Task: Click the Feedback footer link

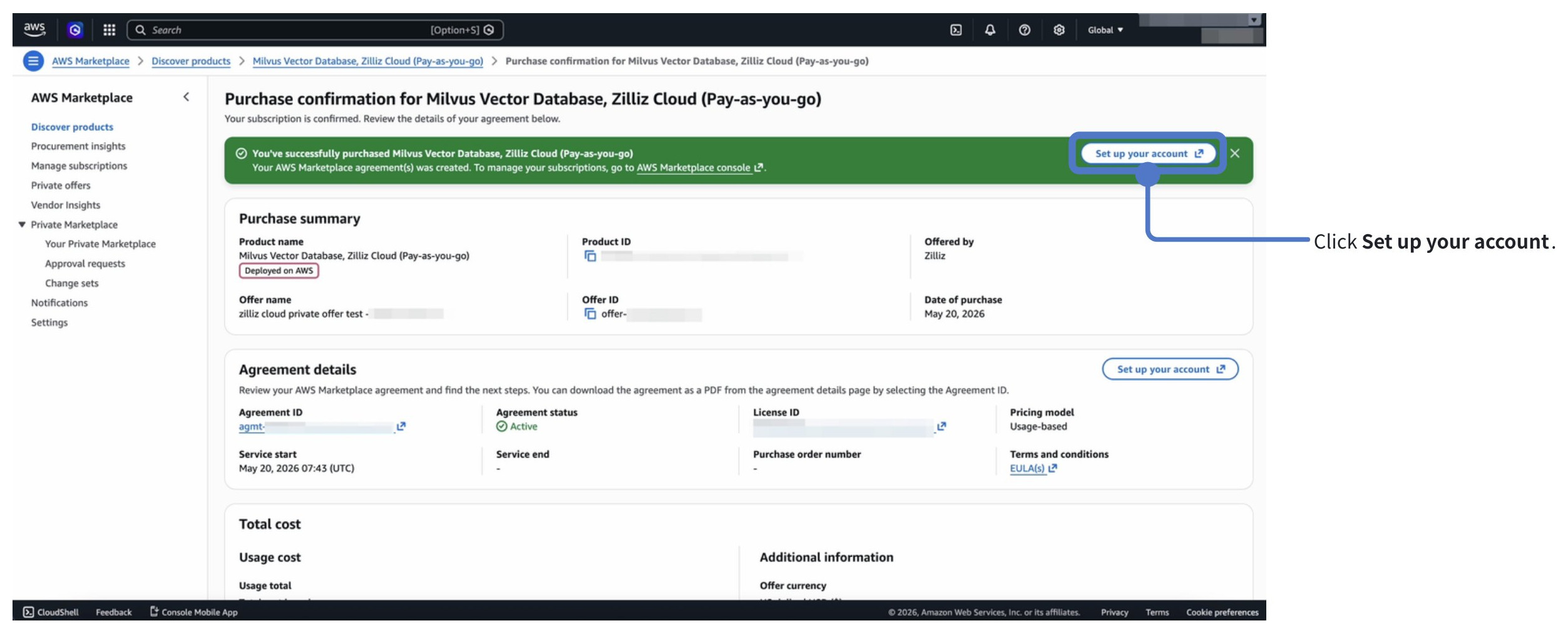Action: (114, 612)
